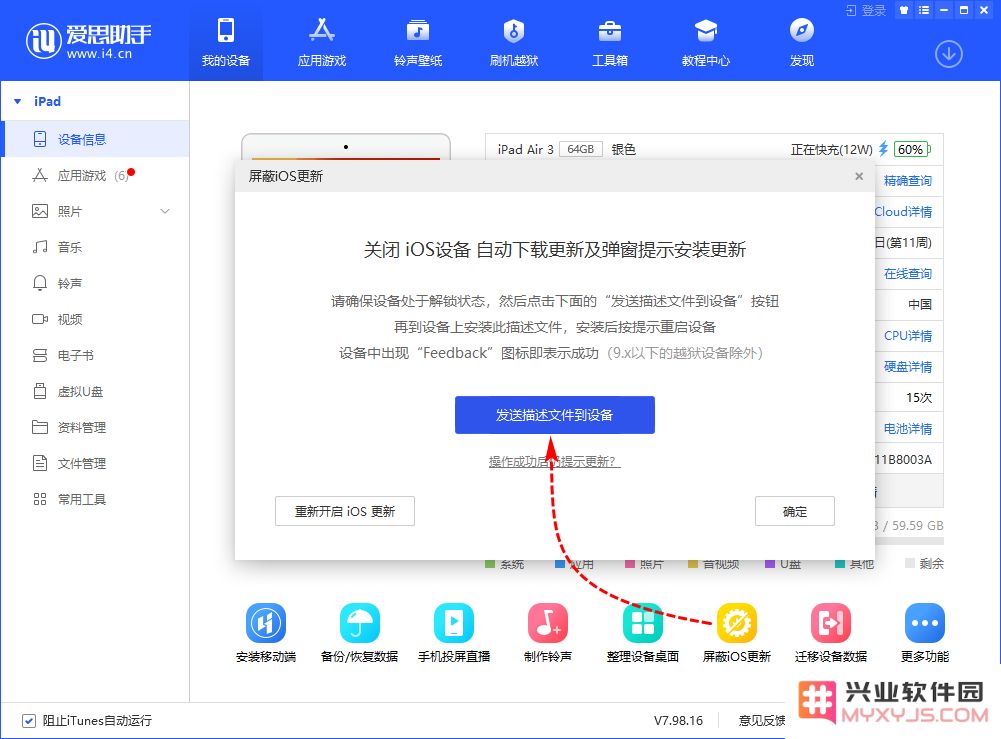This screenshot has width=1001, height=739.
Task: Click the 爱思助手 logo
Action: point(89,41)
